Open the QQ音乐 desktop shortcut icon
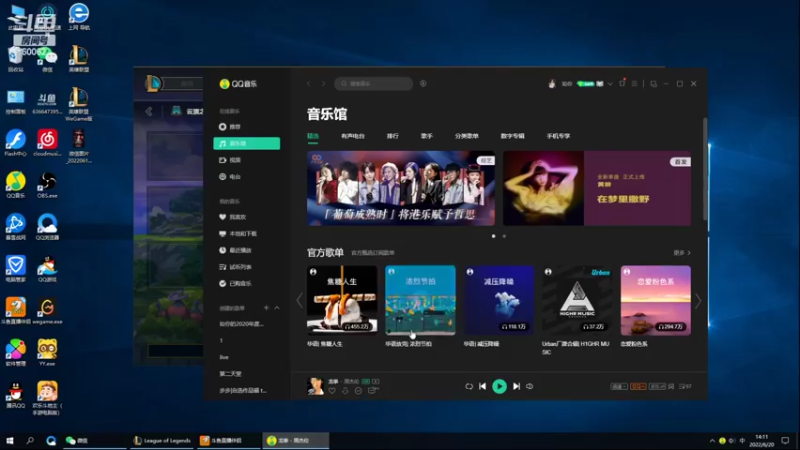 [x=16, y=184]
